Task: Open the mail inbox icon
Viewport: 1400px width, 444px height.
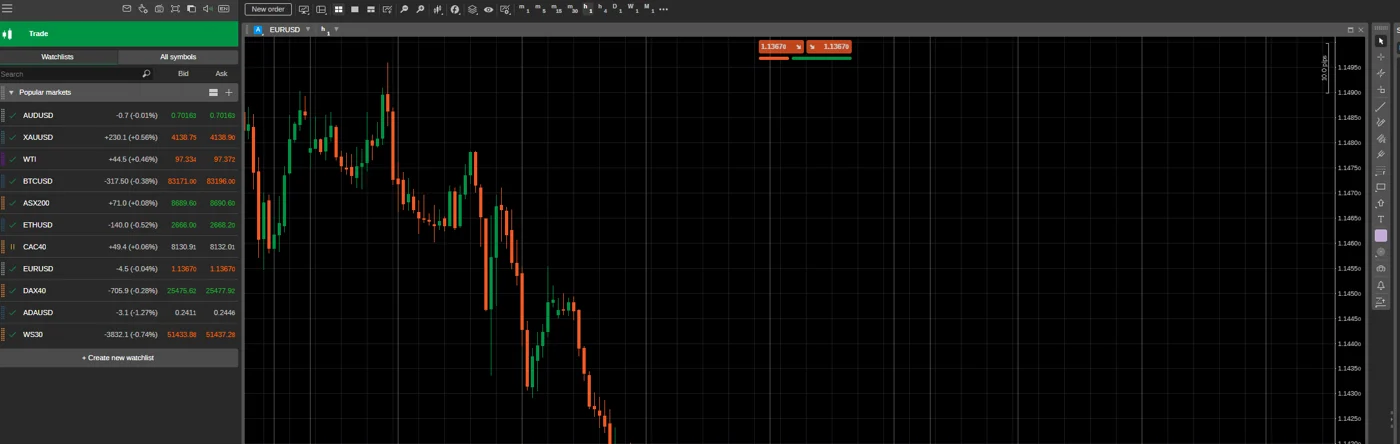Action: click(127, 9)
